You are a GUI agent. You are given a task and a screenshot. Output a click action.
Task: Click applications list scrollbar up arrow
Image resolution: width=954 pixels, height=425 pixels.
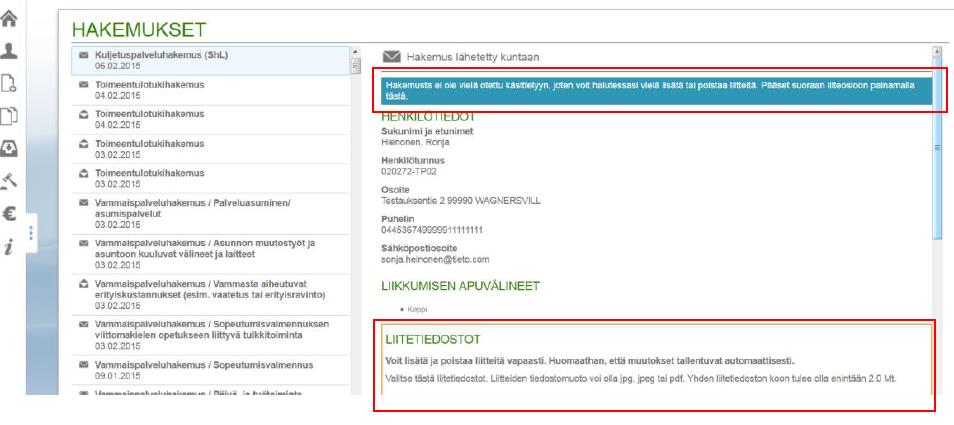pos(356,52)
